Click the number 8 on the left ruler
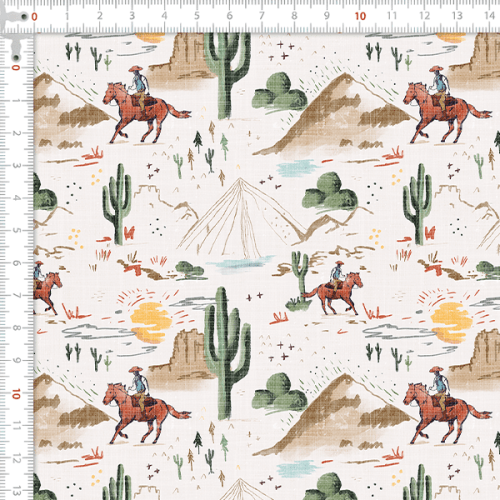 click(16, 328)
